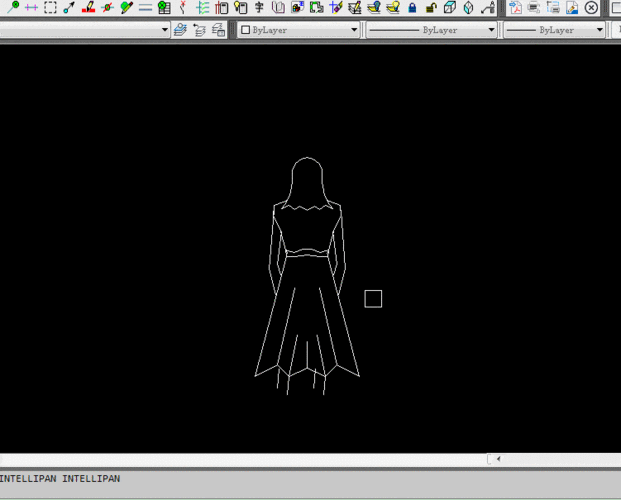Click the printer icon in the toolbar
This screenshot has height=500, width=621.
pyautogui.click(x=534, y=8)
